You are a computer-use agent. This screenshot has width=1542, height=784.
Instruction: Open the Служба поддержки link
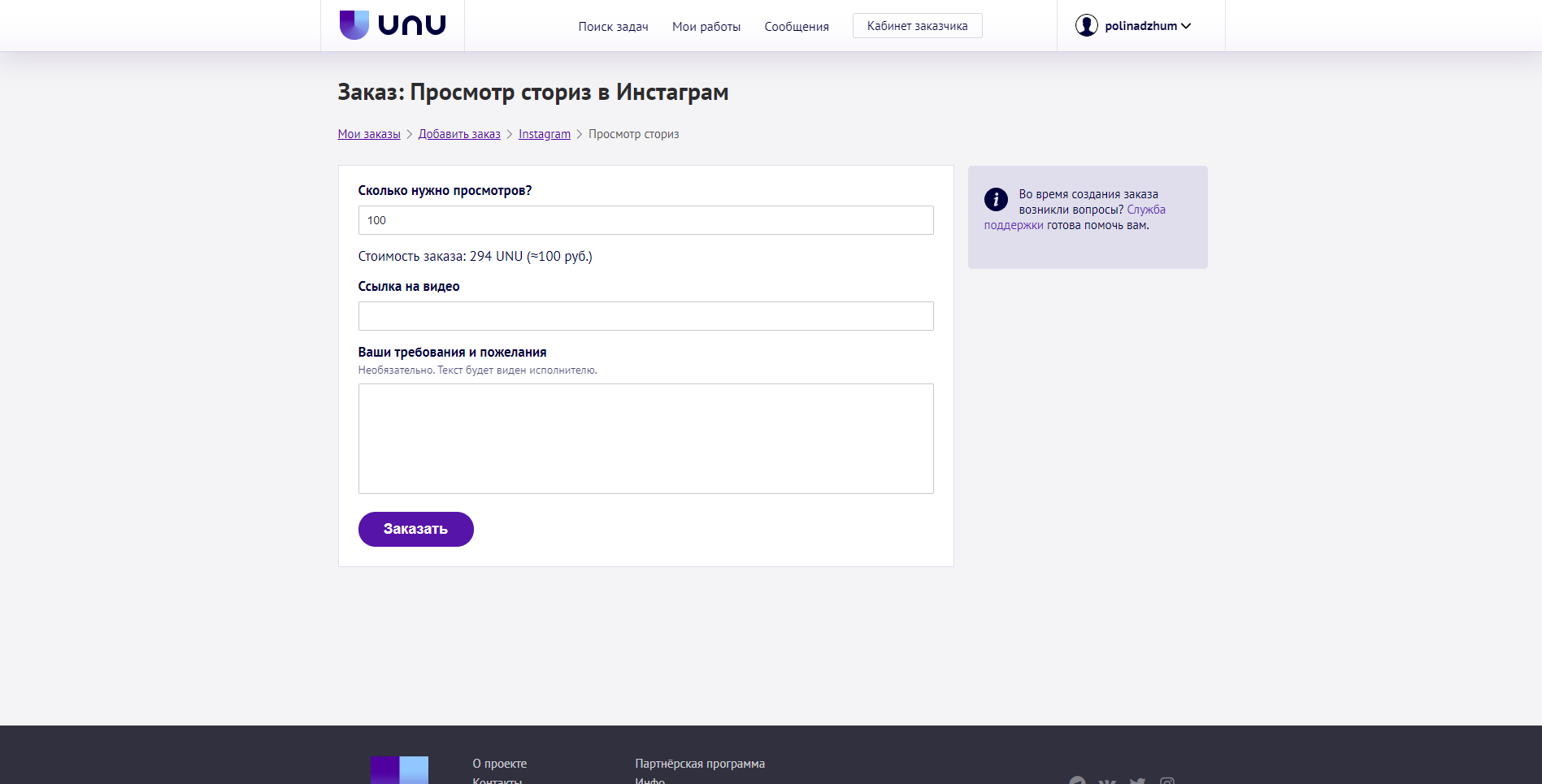point(1075,218)
